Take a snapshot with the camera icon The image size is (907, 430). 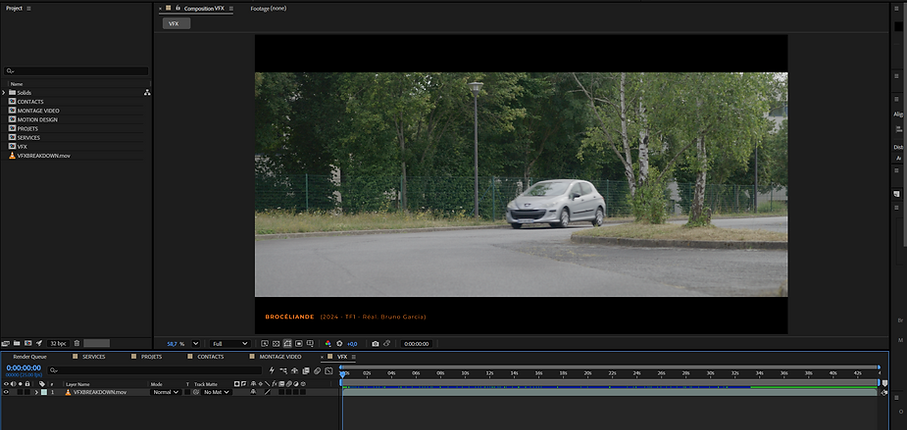(375, 344)
